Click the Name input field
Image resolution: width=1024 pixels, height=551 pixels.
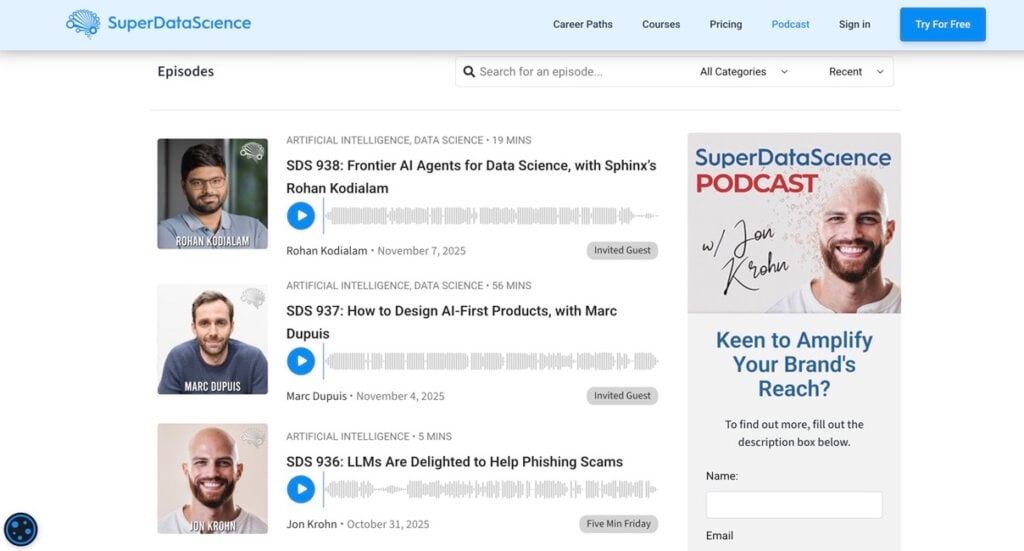click(794, 504)
